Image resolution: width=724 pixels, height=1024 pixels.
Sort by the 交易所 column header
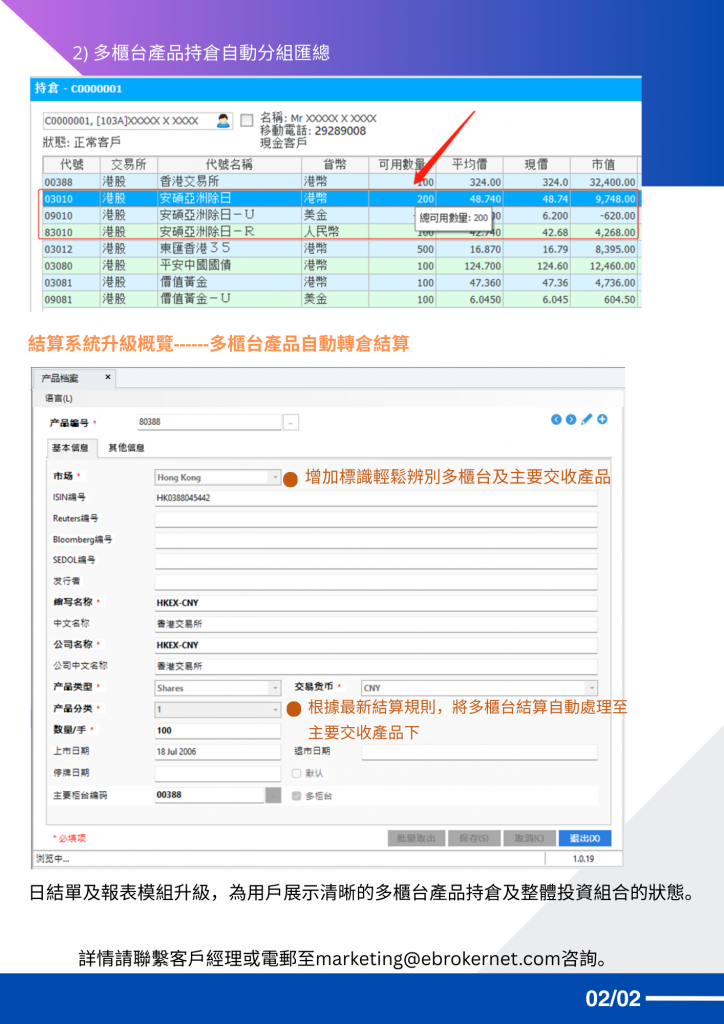click(129, 165)
